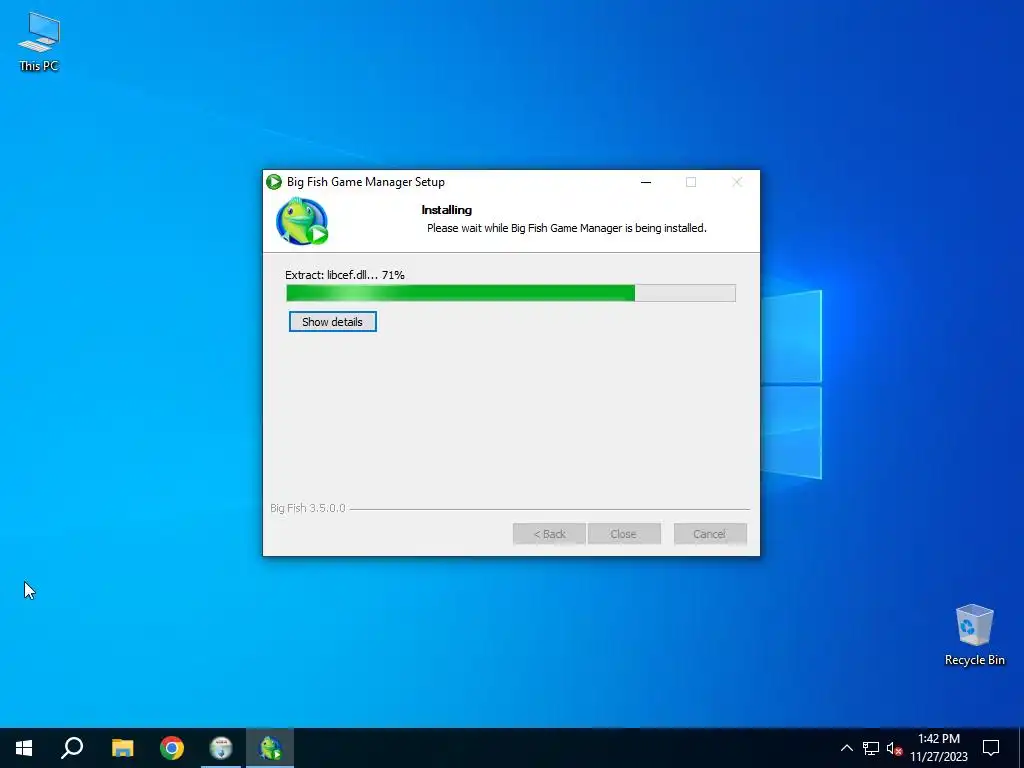Open File Explorer from the taskbar
1024x768 pixels.
[x=122, y=748]
